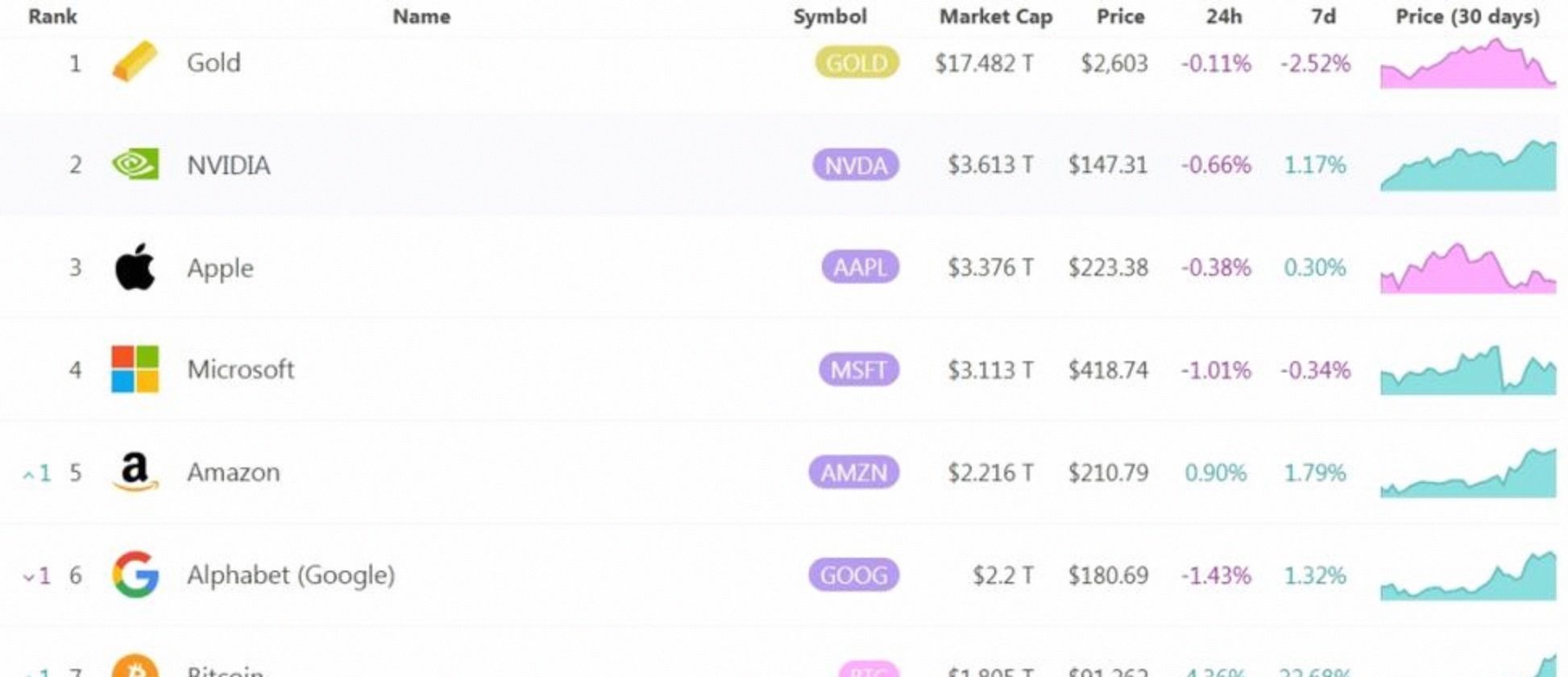
Task: Select Microsoft price $418.74
Action: click(x=1108, y=370)
